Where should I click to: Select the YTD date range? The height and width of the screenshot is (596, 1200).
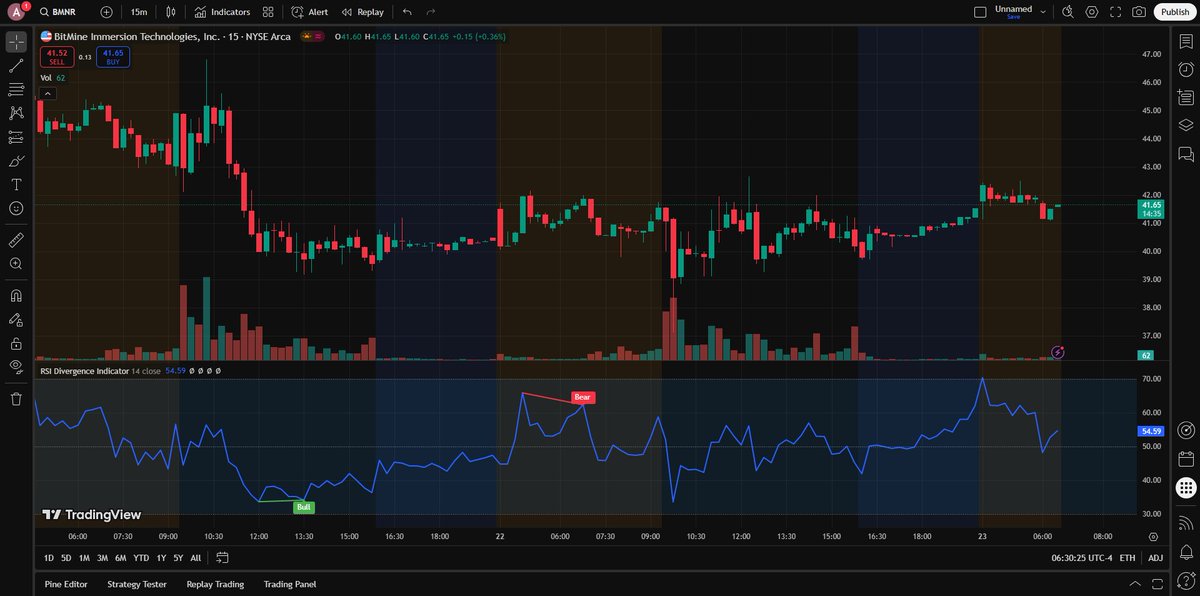click(x=141, y=558)
